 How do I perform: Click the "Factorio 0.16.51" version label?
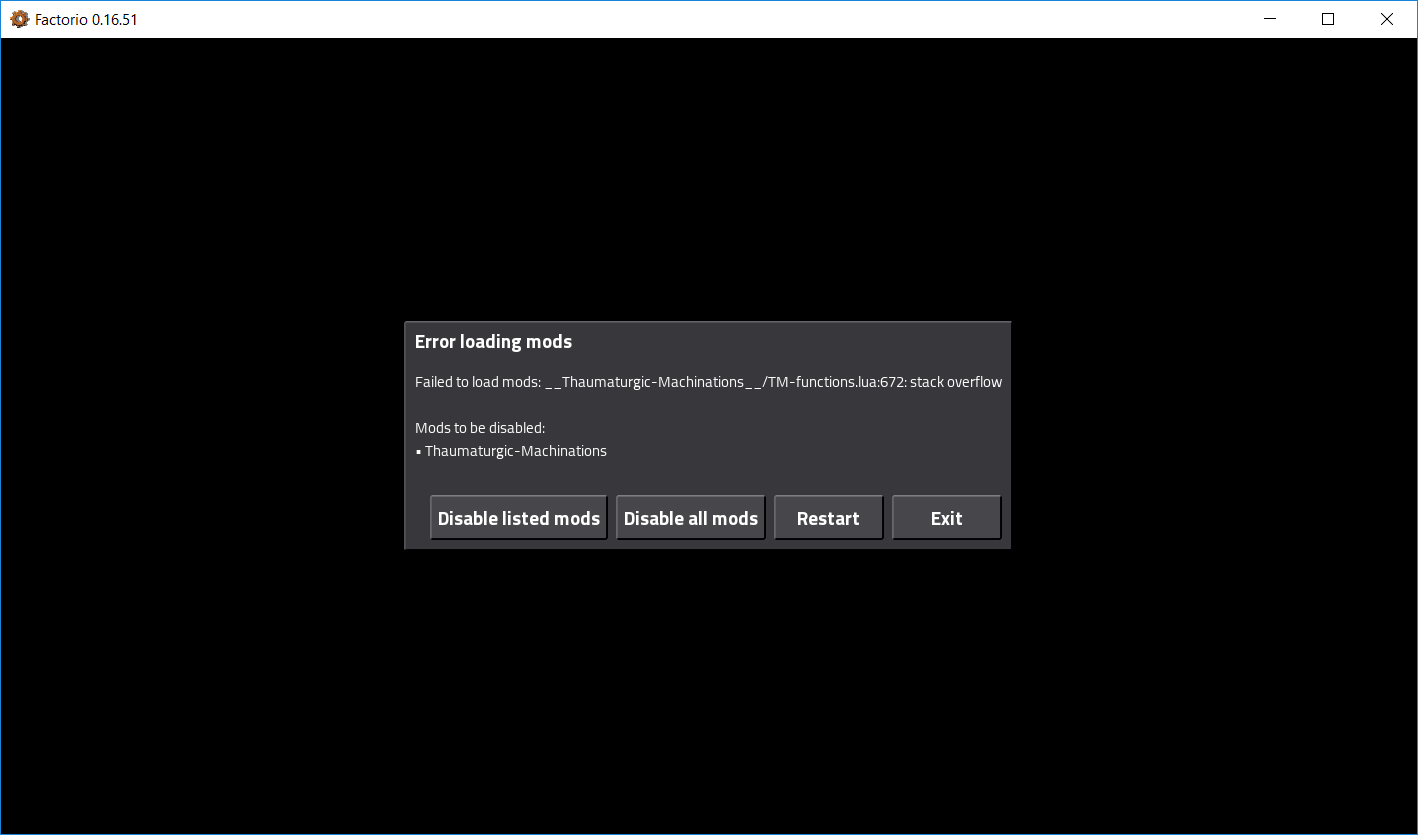point(87,19)
